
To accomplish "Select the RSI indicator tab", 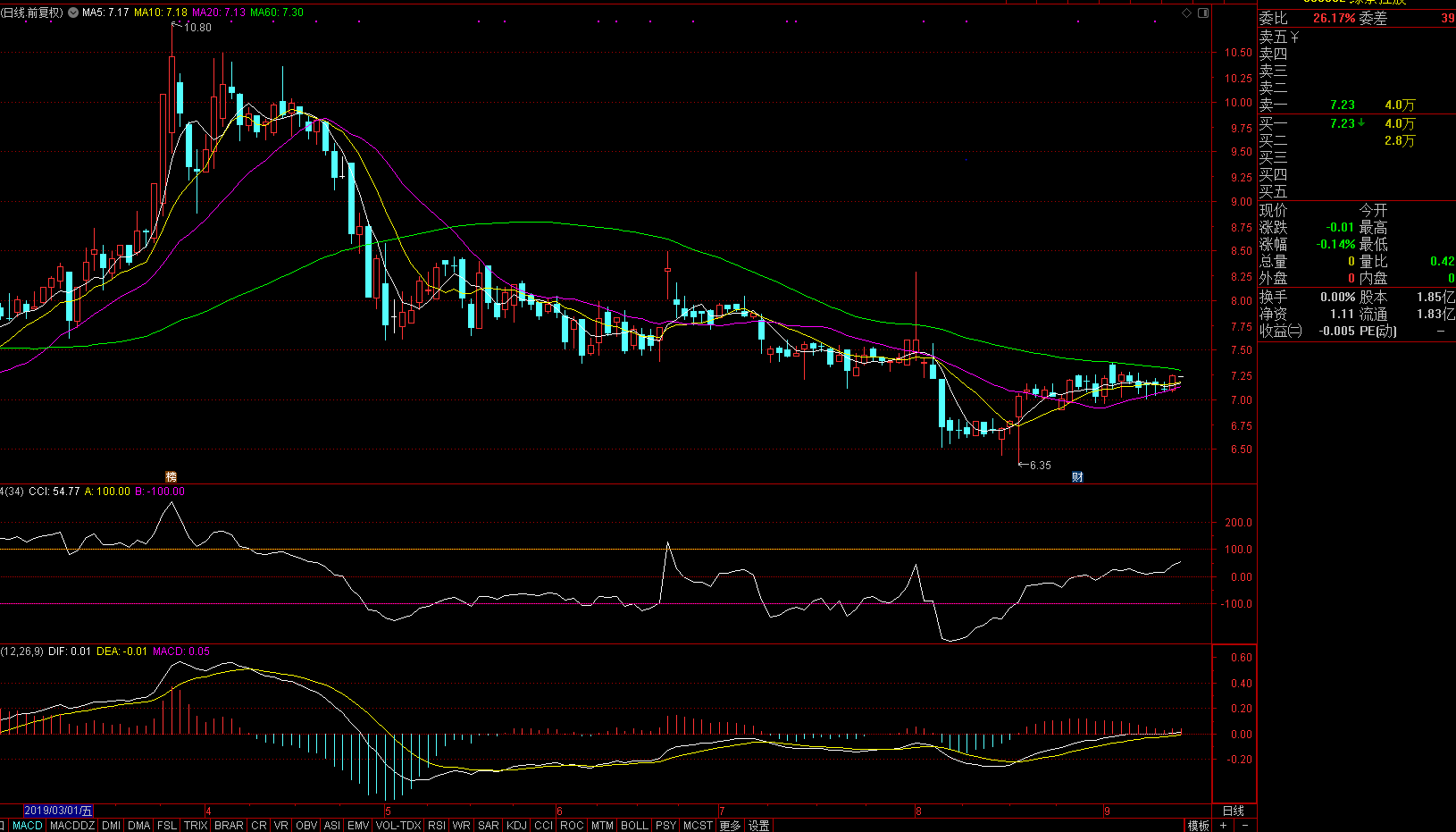I will point(437,826).
